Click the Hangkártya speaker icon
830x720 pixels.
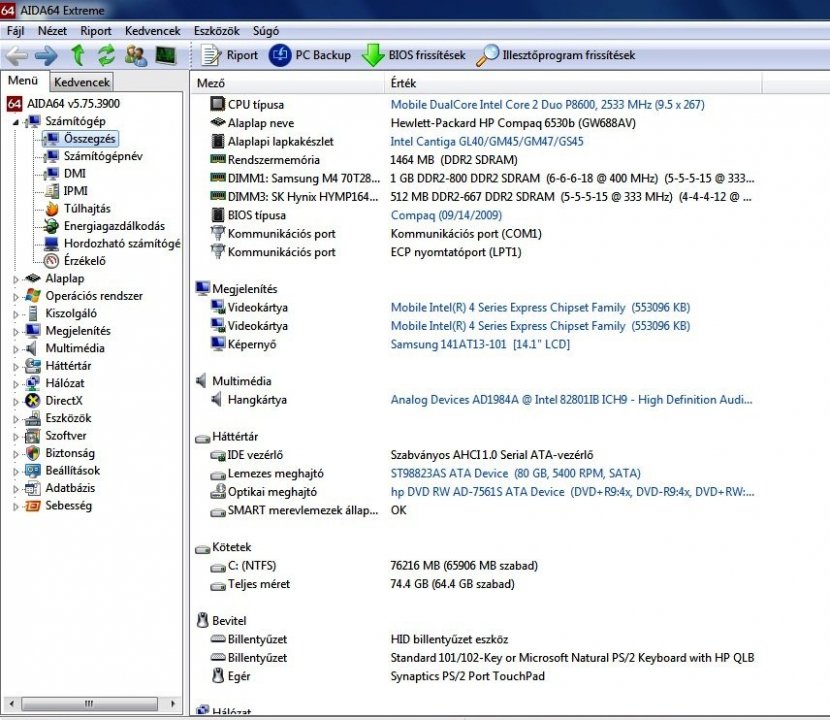216,399
